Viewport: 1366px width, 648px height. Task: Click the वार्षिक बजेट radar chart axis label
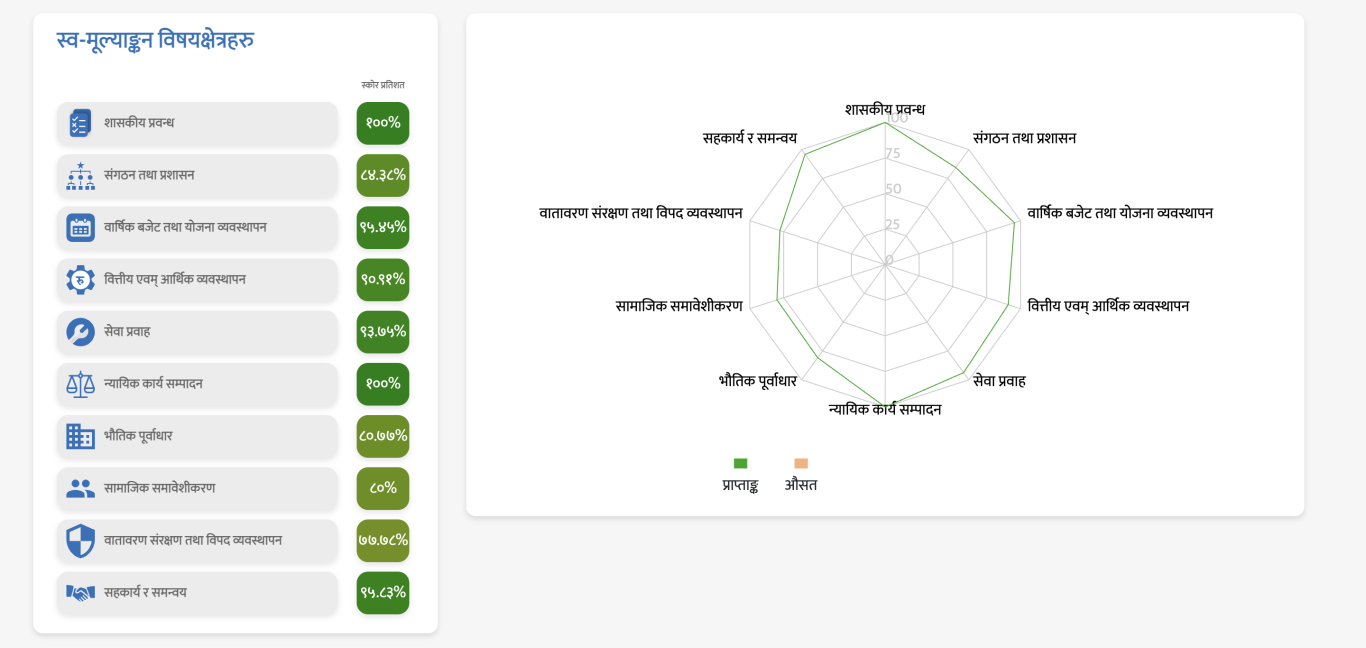tap(1120, 213)
